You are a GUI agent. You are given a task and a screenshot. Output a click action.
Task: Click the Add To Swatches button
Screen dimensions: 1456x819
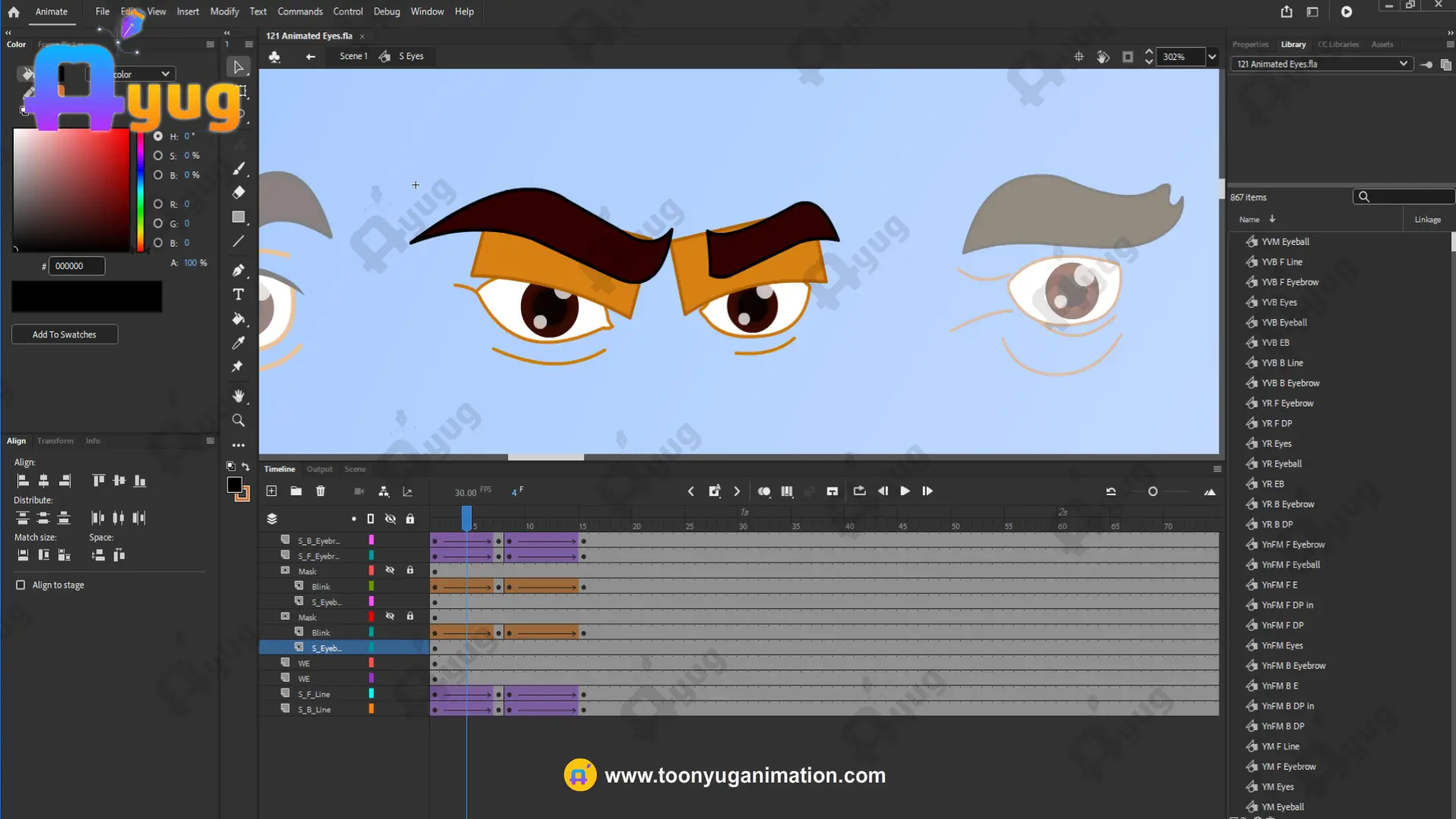[x=64, y=334]
